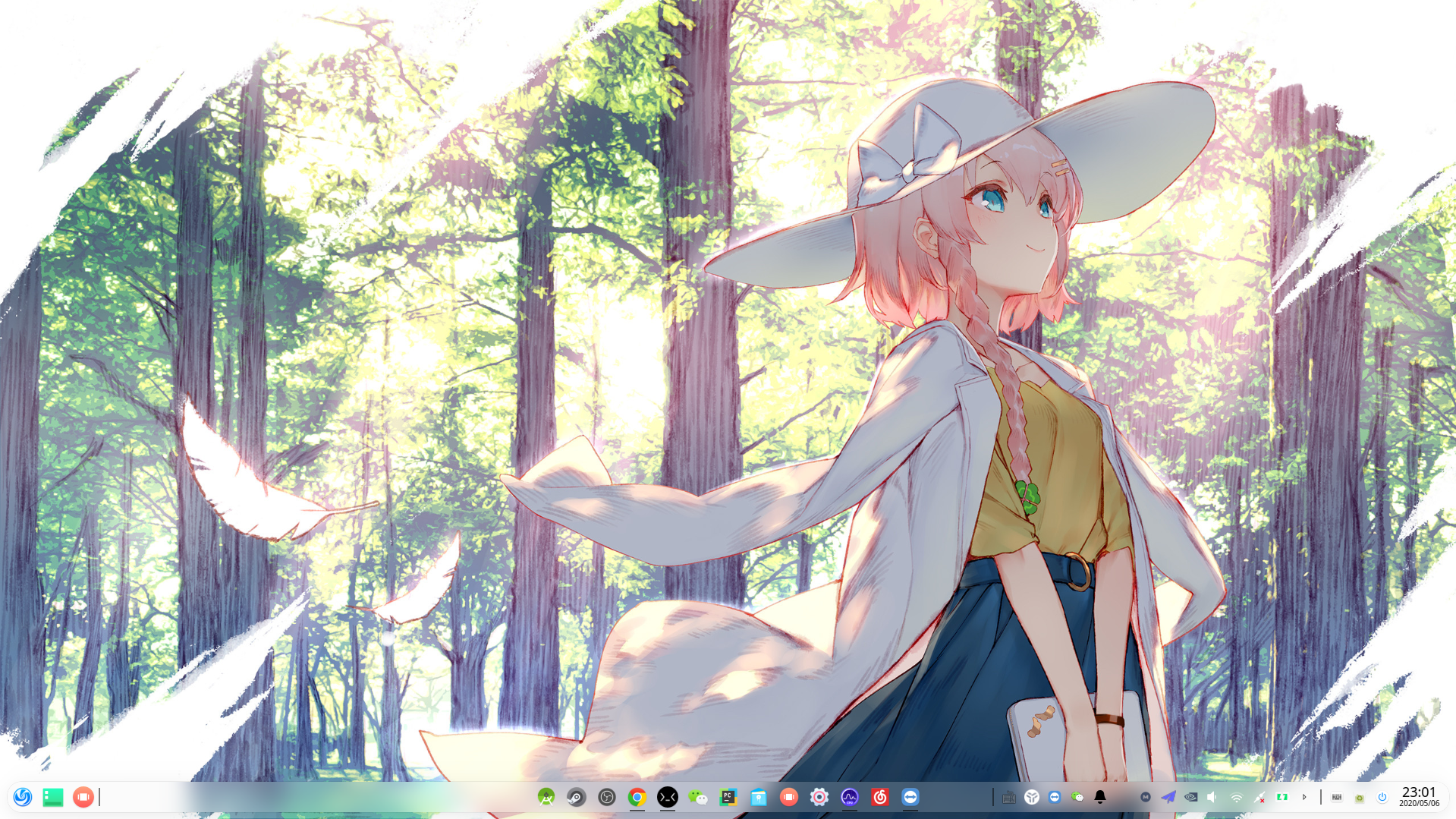1456x819 pixels.
Task: Open TeamViewer from the dock
Action: [910, 797]
